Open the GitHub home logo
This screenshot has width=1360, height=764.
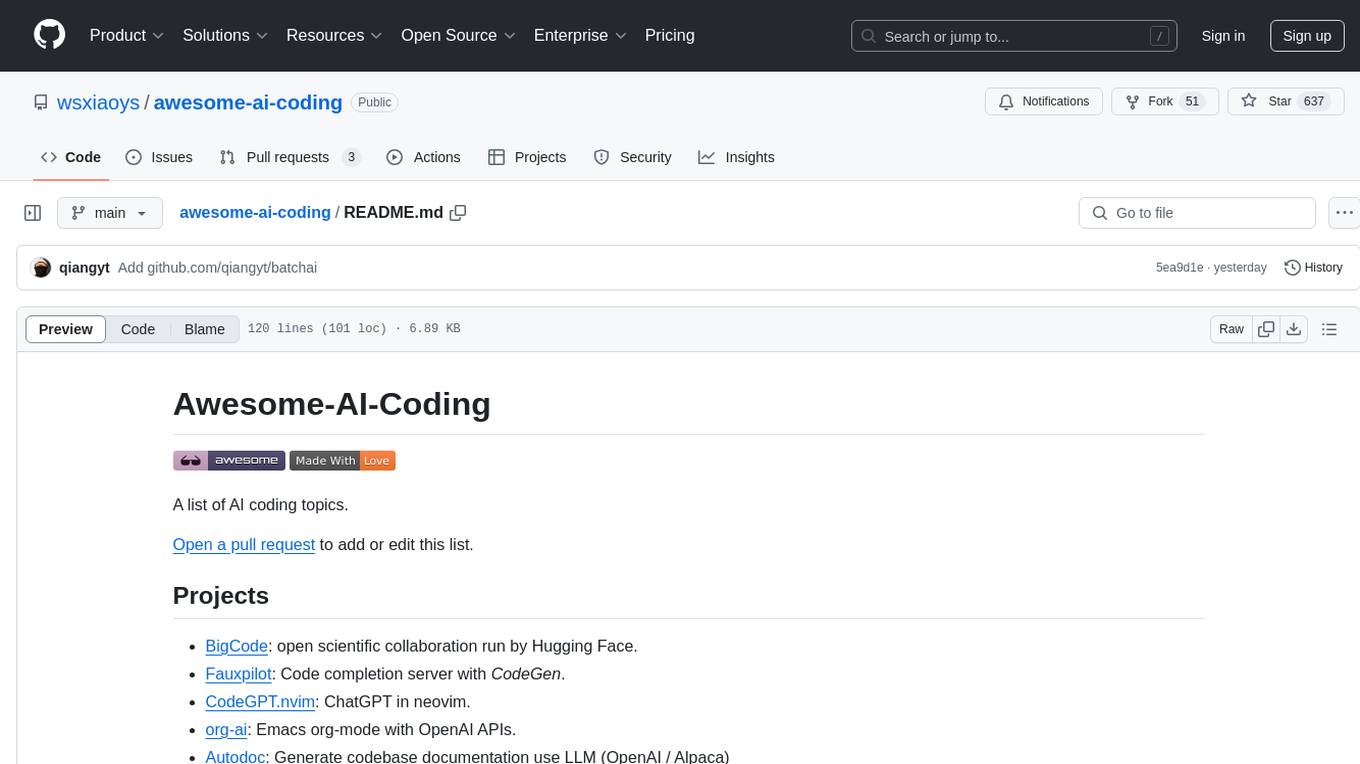(x=49, y=35)
